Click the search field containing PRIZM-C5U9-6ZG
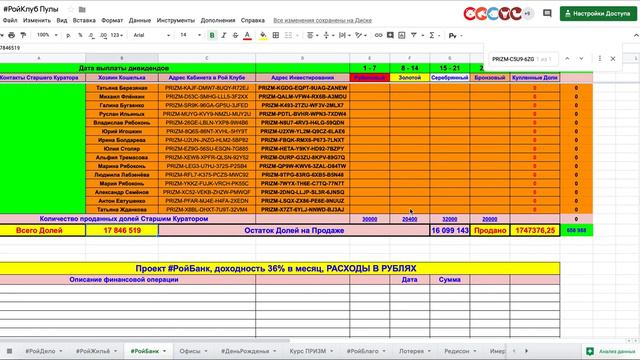The width and height of the screenshot is (640, 360). coord(522,59)
